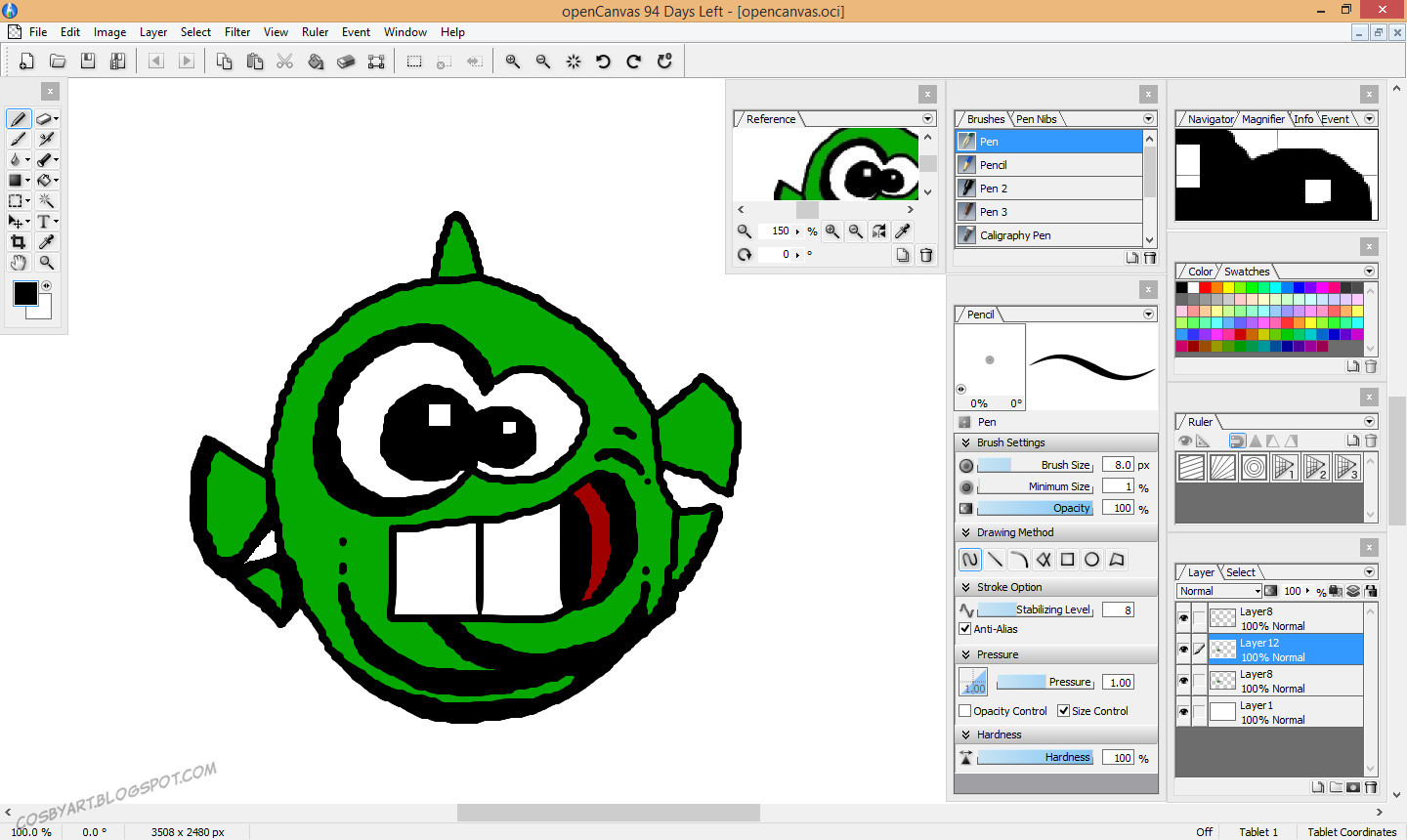Click the Brush Size slider
This screenshot has height=840, width=1407.
pos(1035,465)
